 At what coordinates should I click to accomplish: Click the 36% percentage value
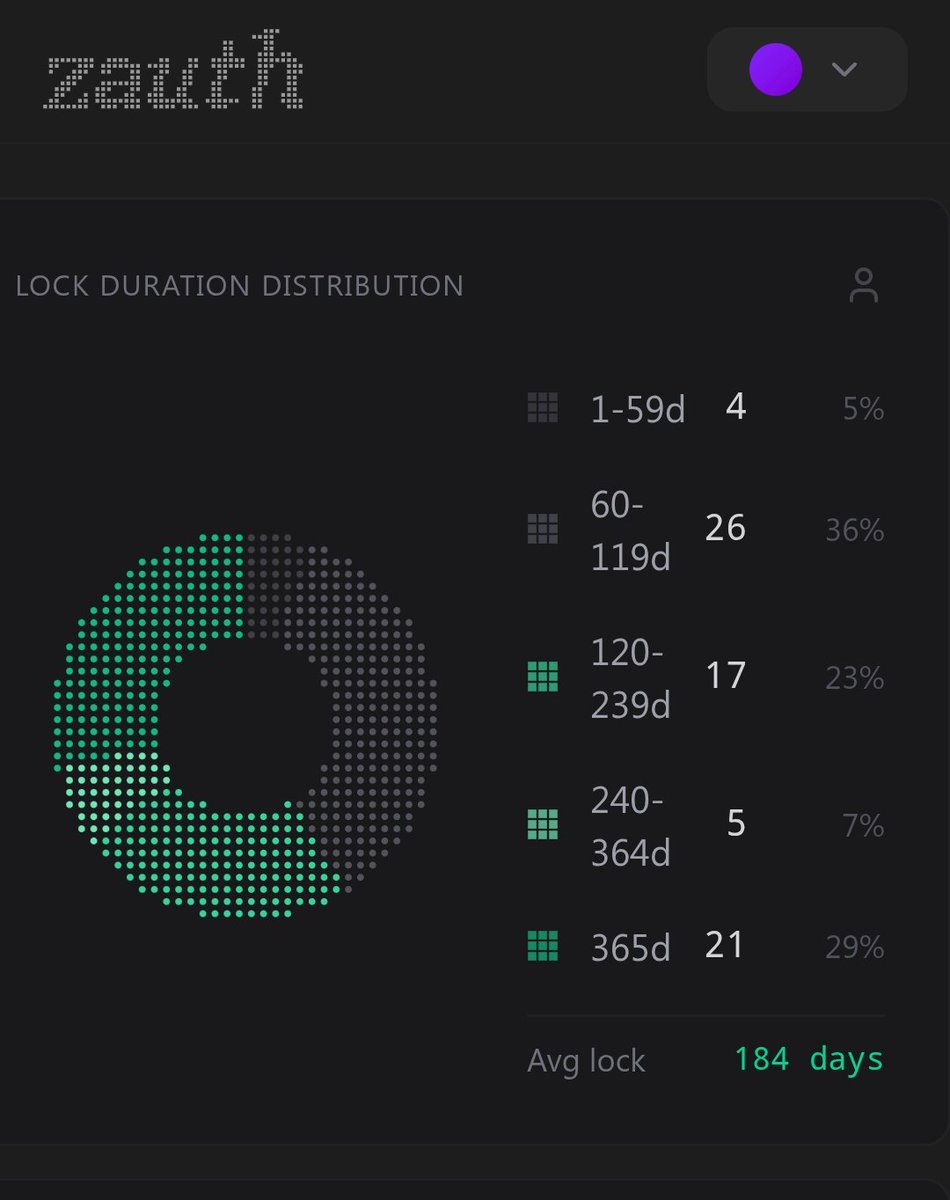point(855,530)
